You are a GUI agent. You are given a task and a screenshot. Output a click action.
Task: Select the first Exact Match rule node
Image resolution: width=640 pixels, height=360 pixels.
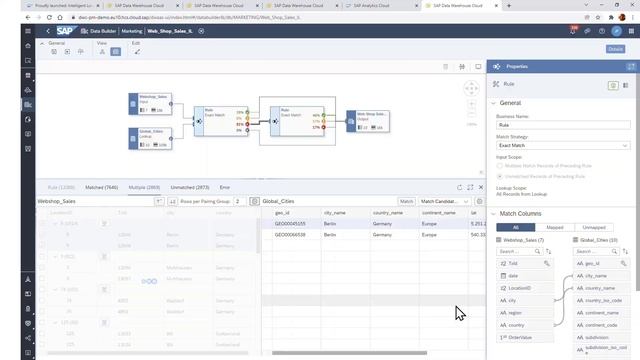point(221,121)
